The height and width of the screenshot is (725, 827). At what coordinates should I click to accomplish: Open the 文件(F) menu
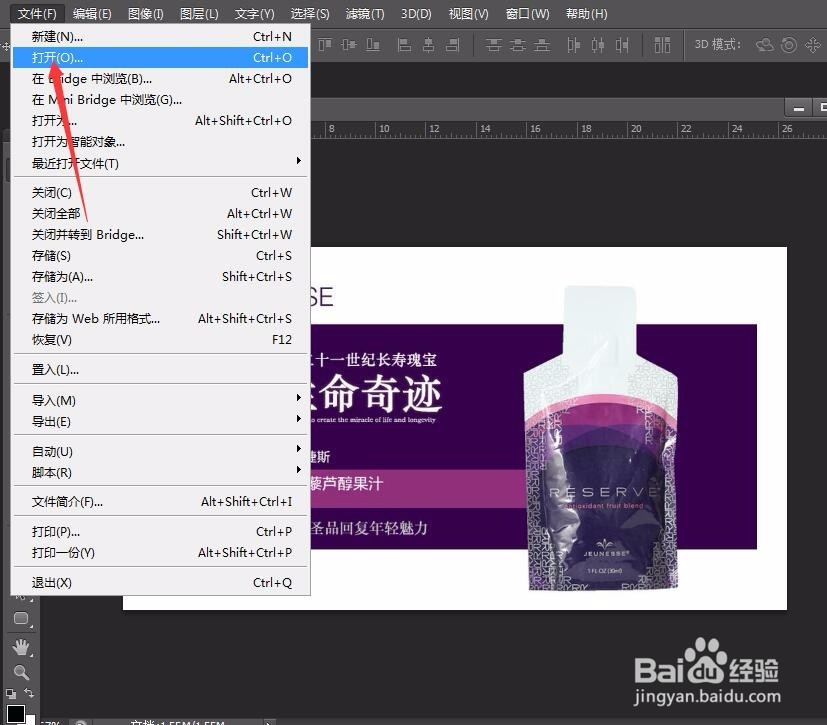pos(37,14)
